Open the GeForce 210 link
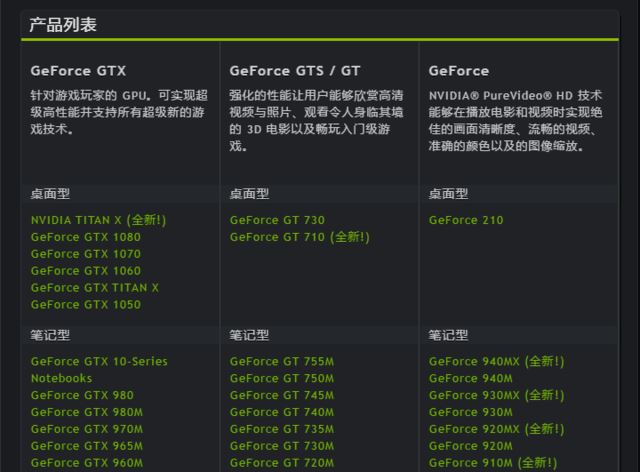The height and width of the screenshot is (472, 640). coord(466,220)
